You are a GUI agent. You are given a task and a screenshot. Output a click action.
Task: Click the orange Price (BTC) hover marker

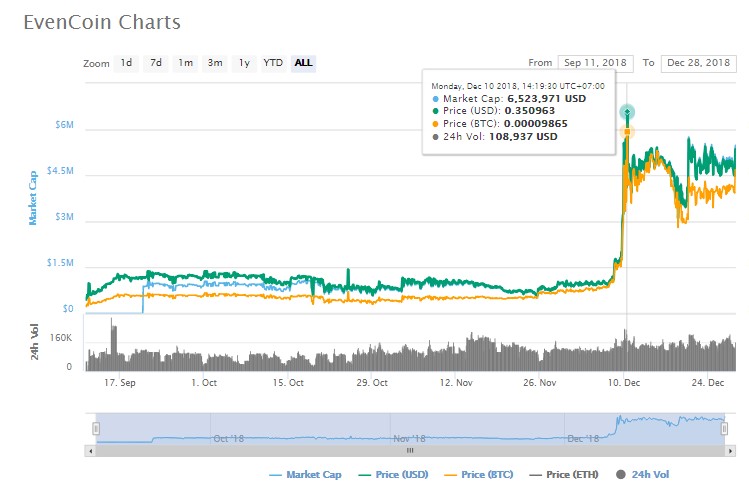click(x=627, y=131)
